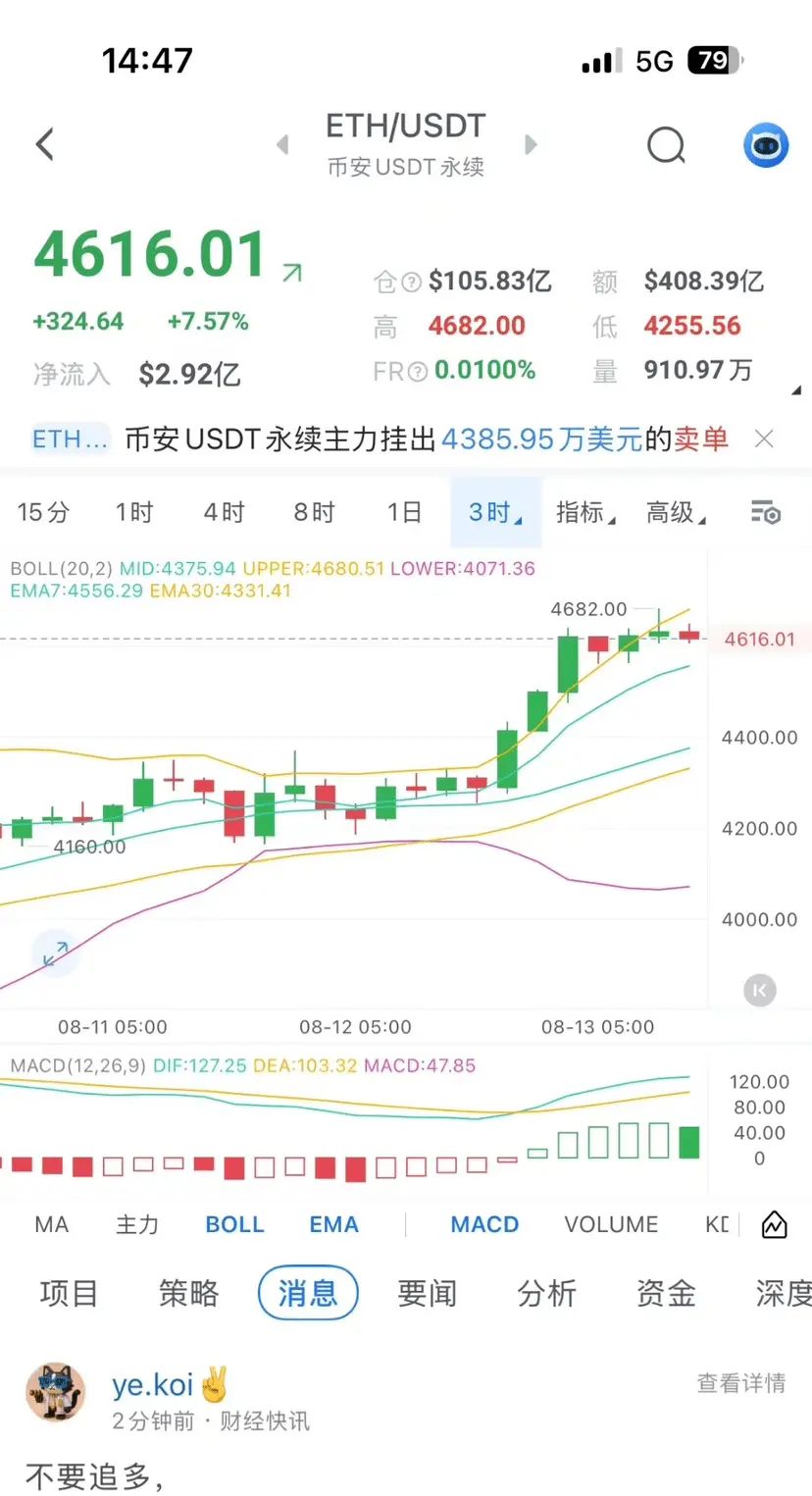Tap the ye.koi avatar picture
Screen dimensions: 812x1496
(56, 1392)
